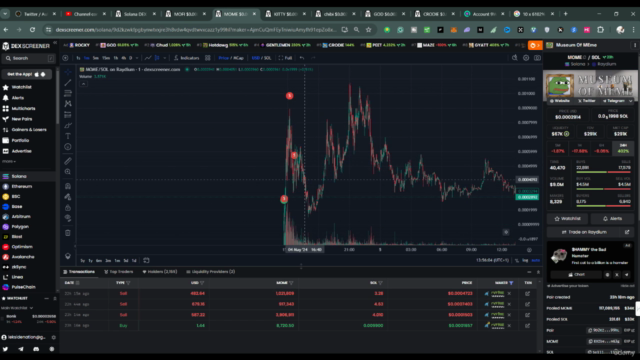Open the timeframe dropdown arrow
Viewport: 640px width, 360px height.
click(137, 58)
